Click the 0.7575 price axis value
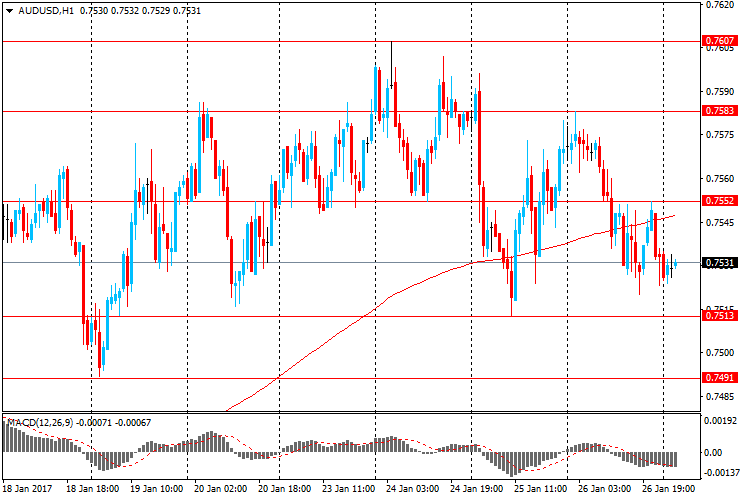 click(720, 135)
